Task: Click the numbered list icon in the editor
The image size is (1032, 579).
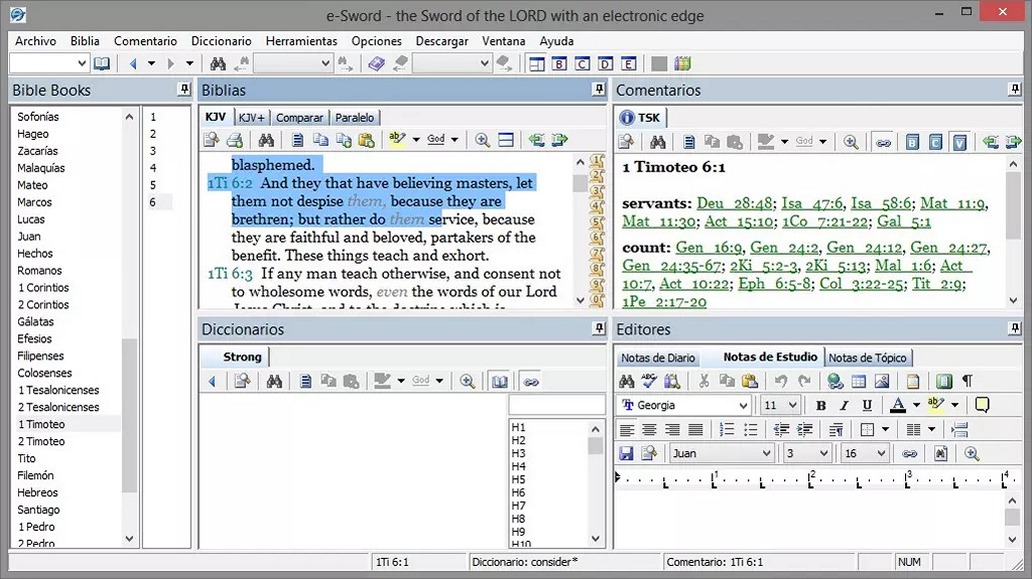Action: coord(727,430)
